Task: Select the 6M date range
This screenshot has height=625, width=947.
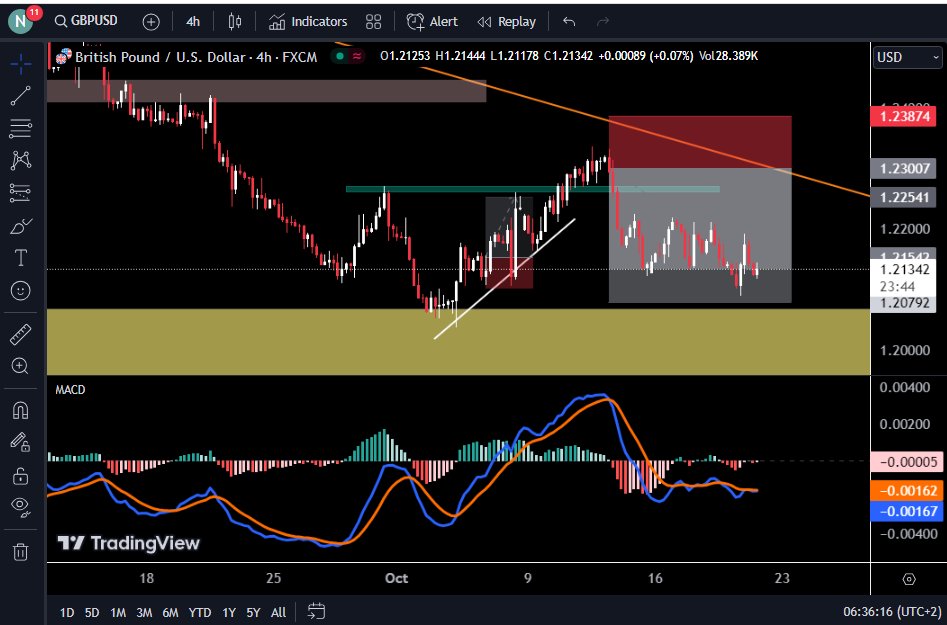Action: coord(170,612)
